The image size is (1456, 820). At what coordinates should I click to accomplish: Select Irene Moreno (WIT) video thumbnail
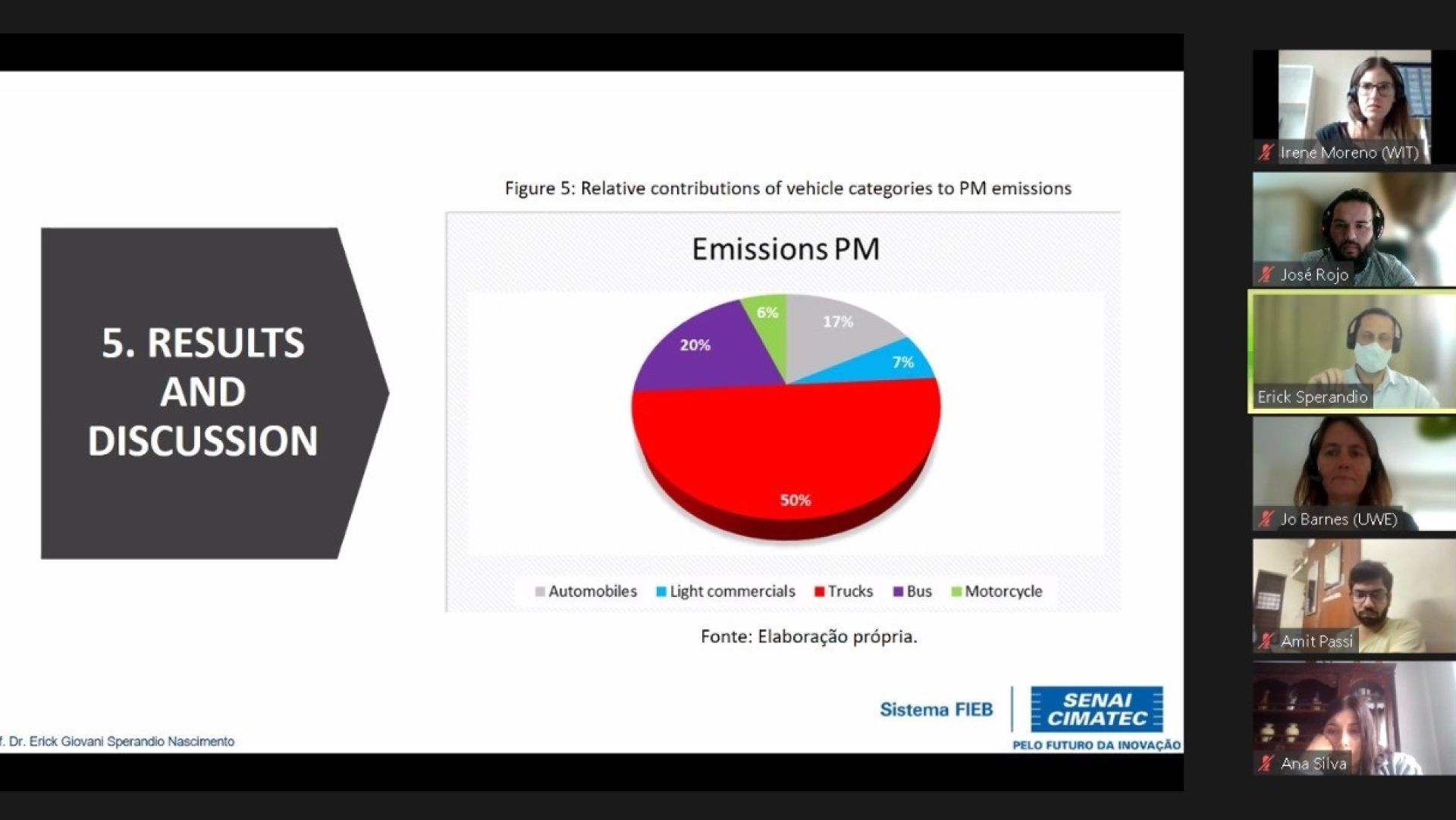coord(1354,99)
